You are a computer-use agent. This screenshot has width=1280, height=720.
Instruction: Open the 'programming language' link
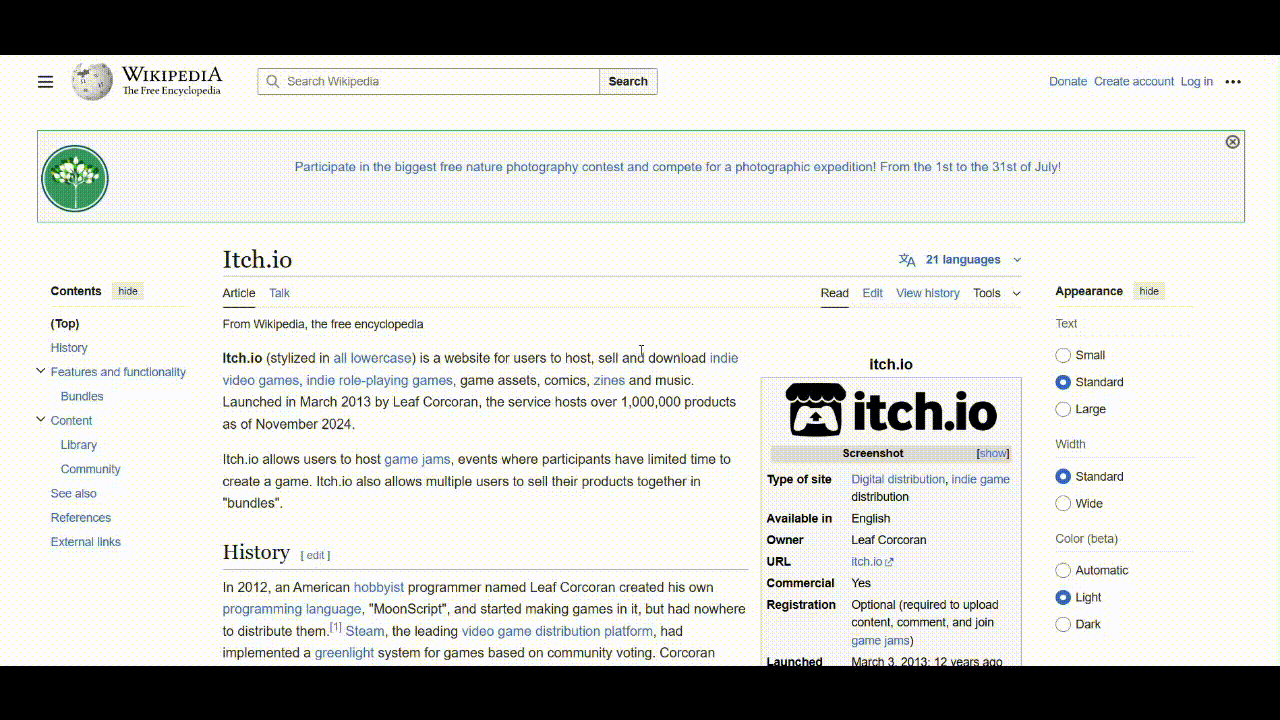(292, 609)
